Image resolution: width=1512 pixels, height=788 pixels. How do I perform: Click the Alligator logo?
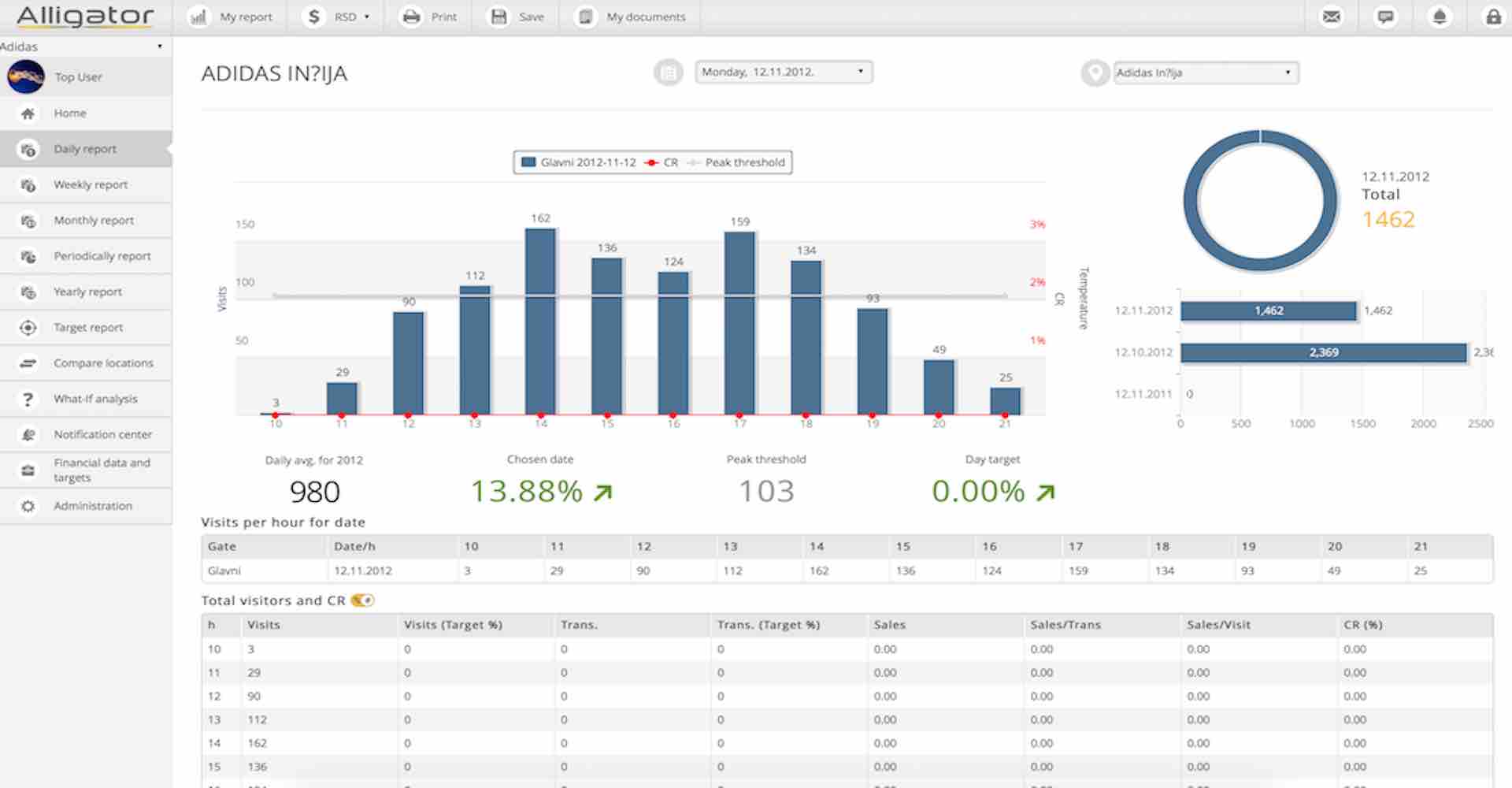(x=85, y=17)
